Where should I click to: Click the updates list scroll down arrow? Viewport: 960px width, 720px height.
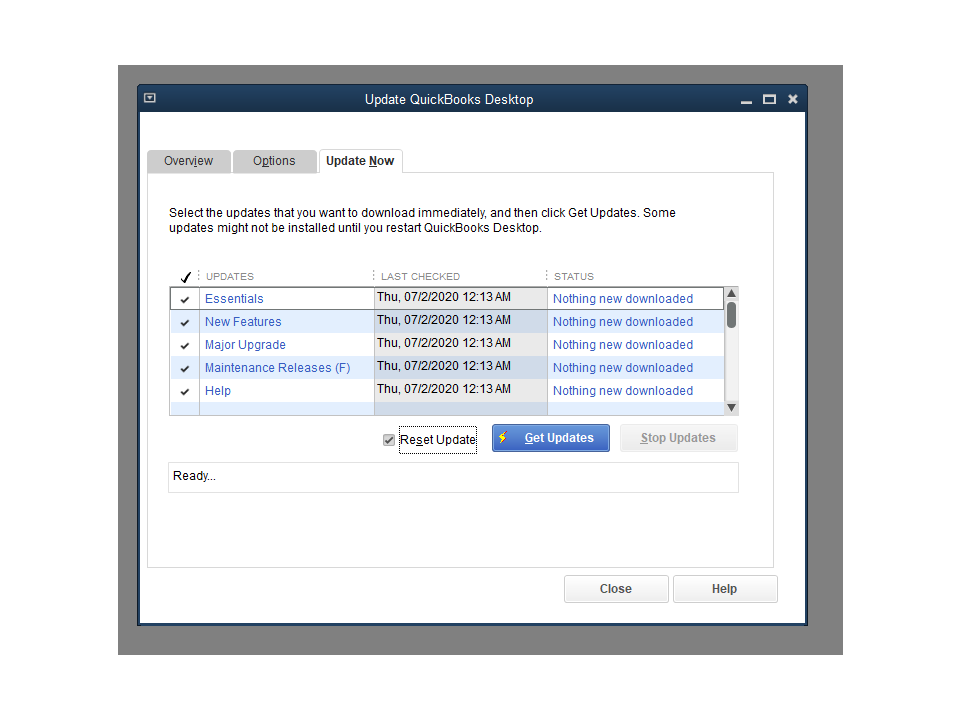click(x=731, y=408)
